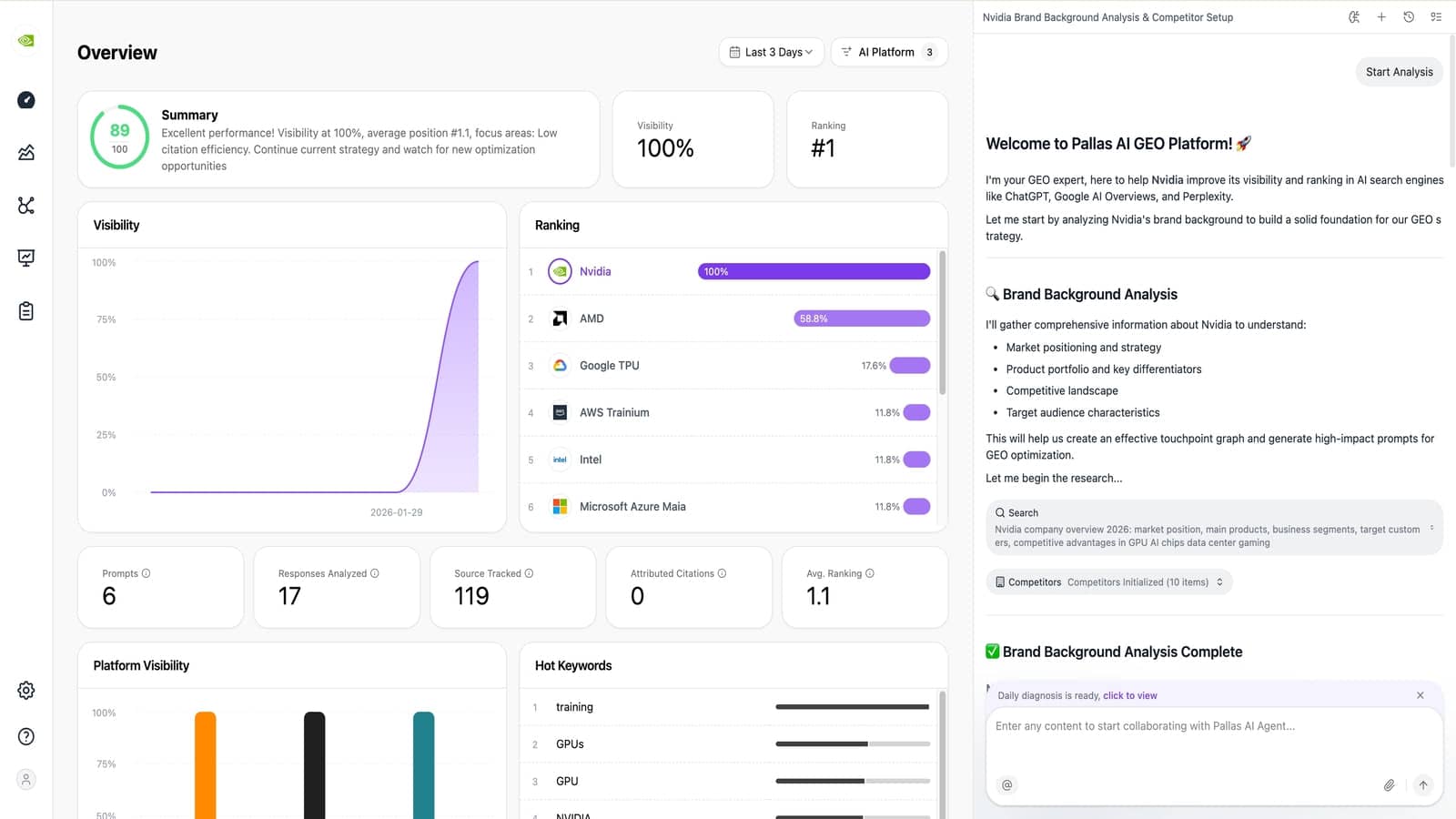
Task: Open the AI Platform filter dropdown
Action: pos(889,52)
